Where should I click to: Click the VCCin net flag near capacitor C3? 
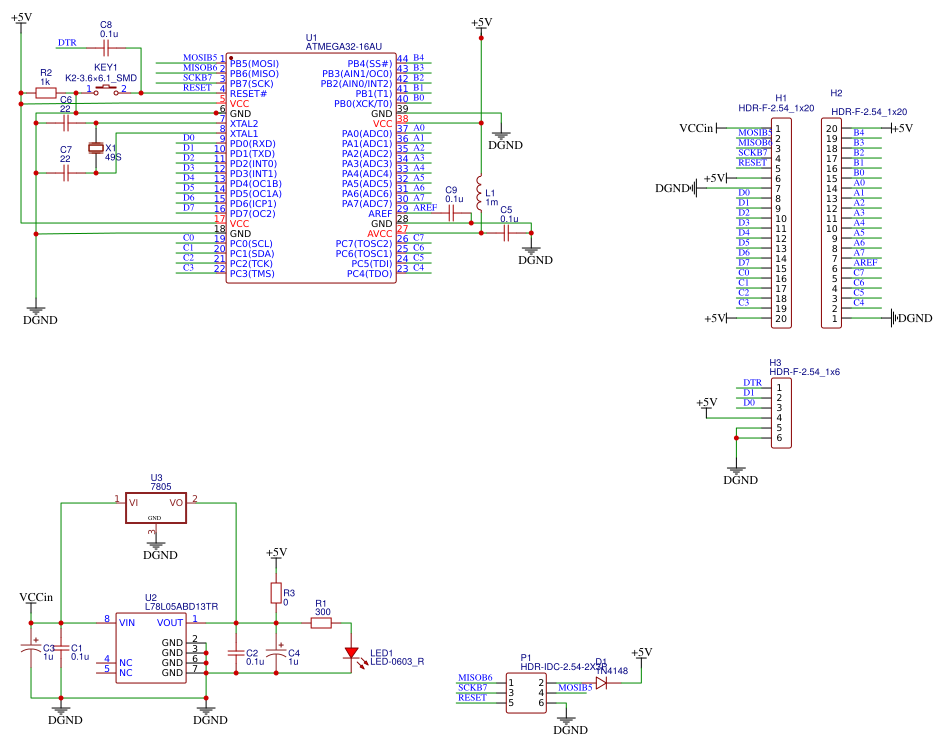point(35,597)
